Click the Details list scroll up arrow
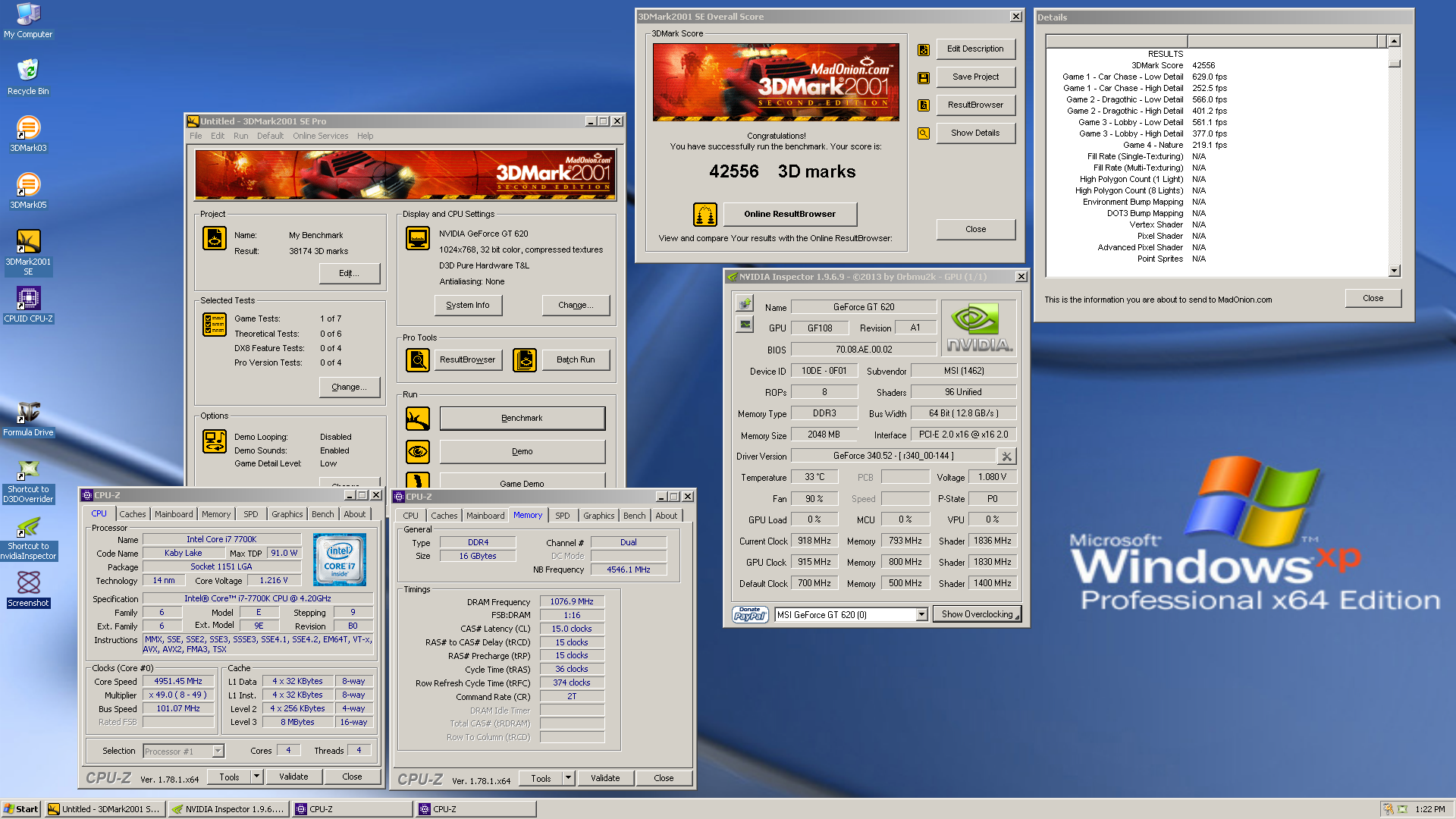Screen dimensions: 1456x819 pos(1395,41)
